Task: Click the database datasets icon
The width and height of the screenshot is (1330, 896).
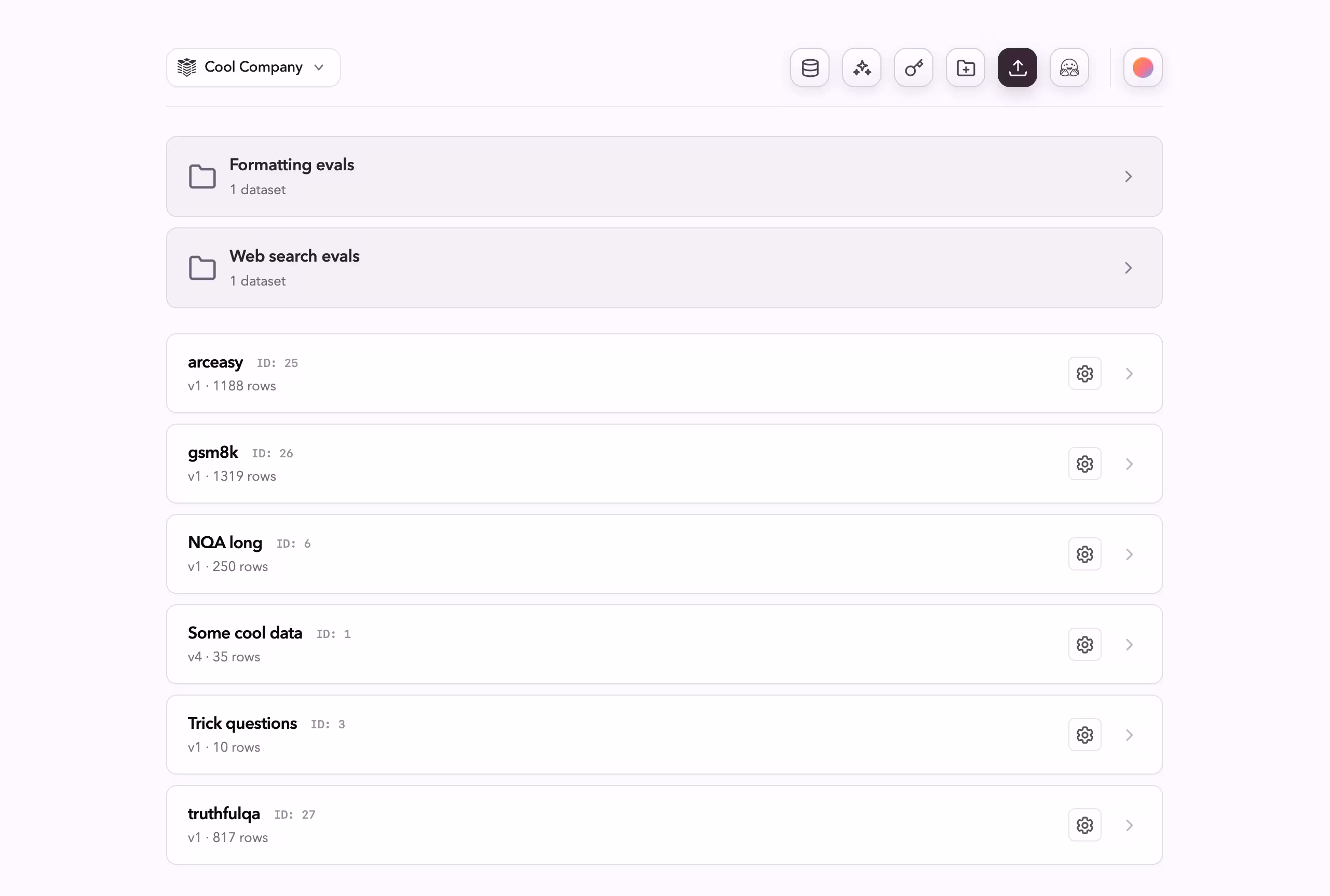Action: (809, 68)
